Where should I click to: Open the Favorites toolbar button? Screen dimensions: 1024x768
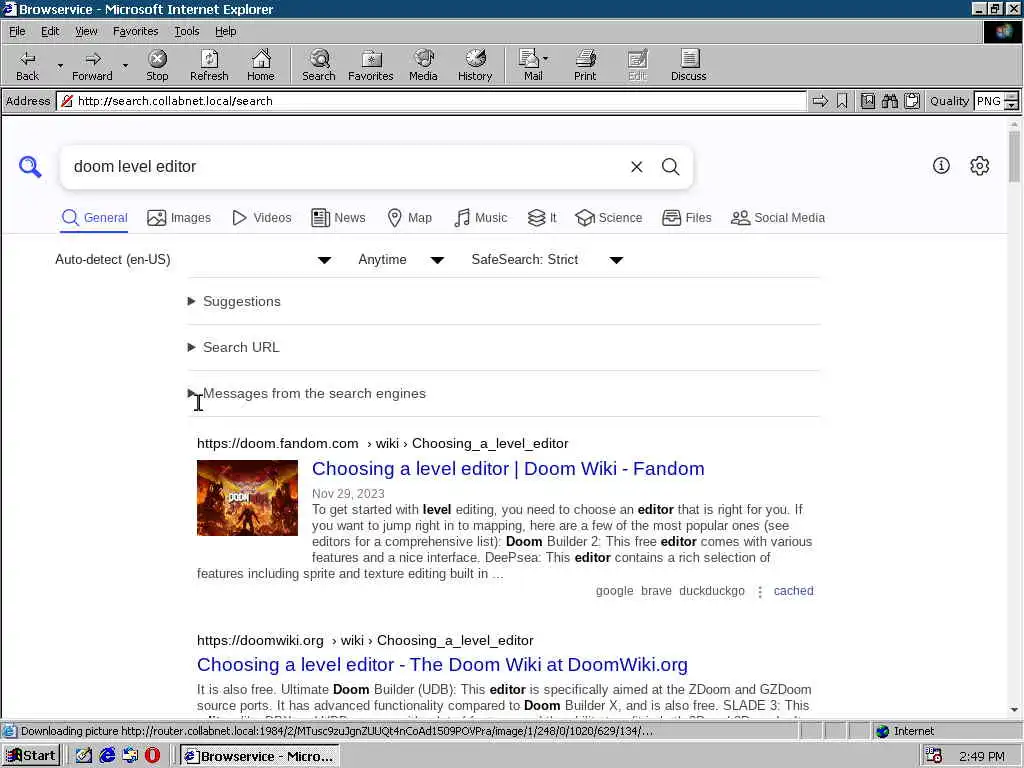point(370,65)
